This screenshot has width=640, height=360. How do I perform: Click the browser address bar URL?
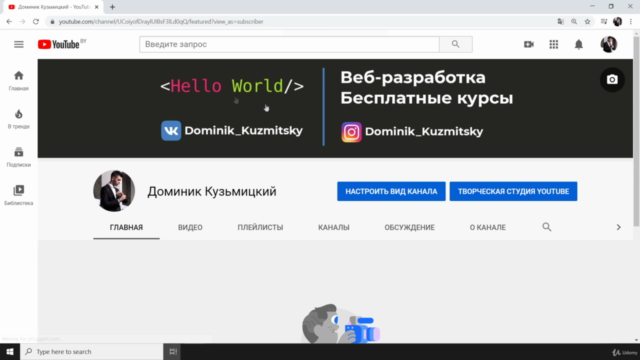click(x=161, y=22)
